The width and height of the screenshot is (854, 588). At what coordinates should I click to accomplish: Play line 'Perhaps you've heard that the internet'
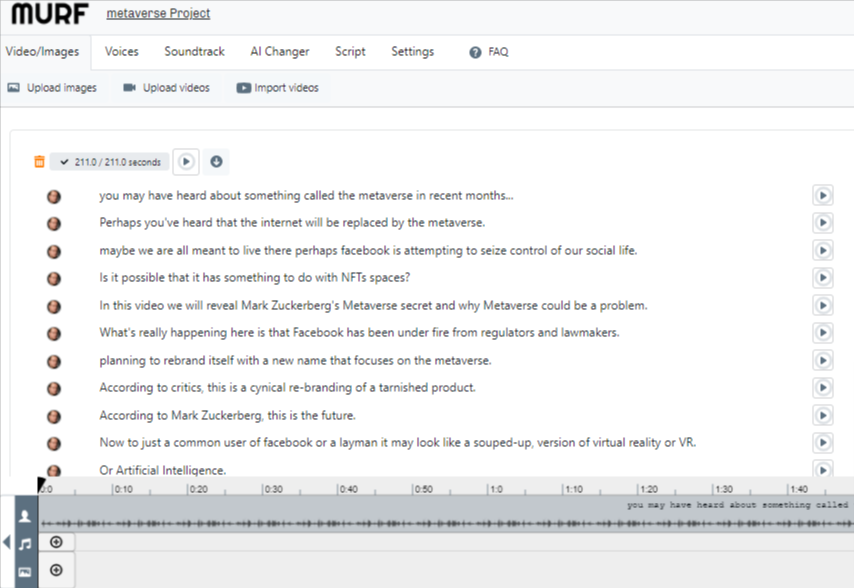(x=822, y=223)
